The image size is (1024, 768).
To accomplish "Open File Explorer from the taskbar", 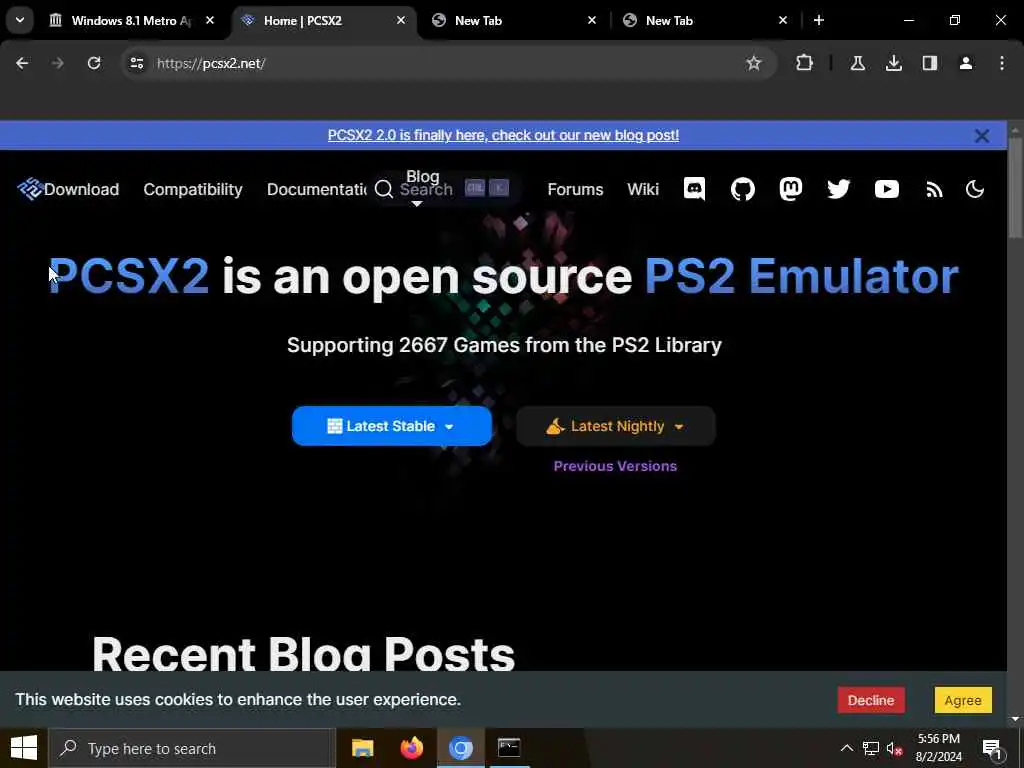I will [x=362, y=748].
